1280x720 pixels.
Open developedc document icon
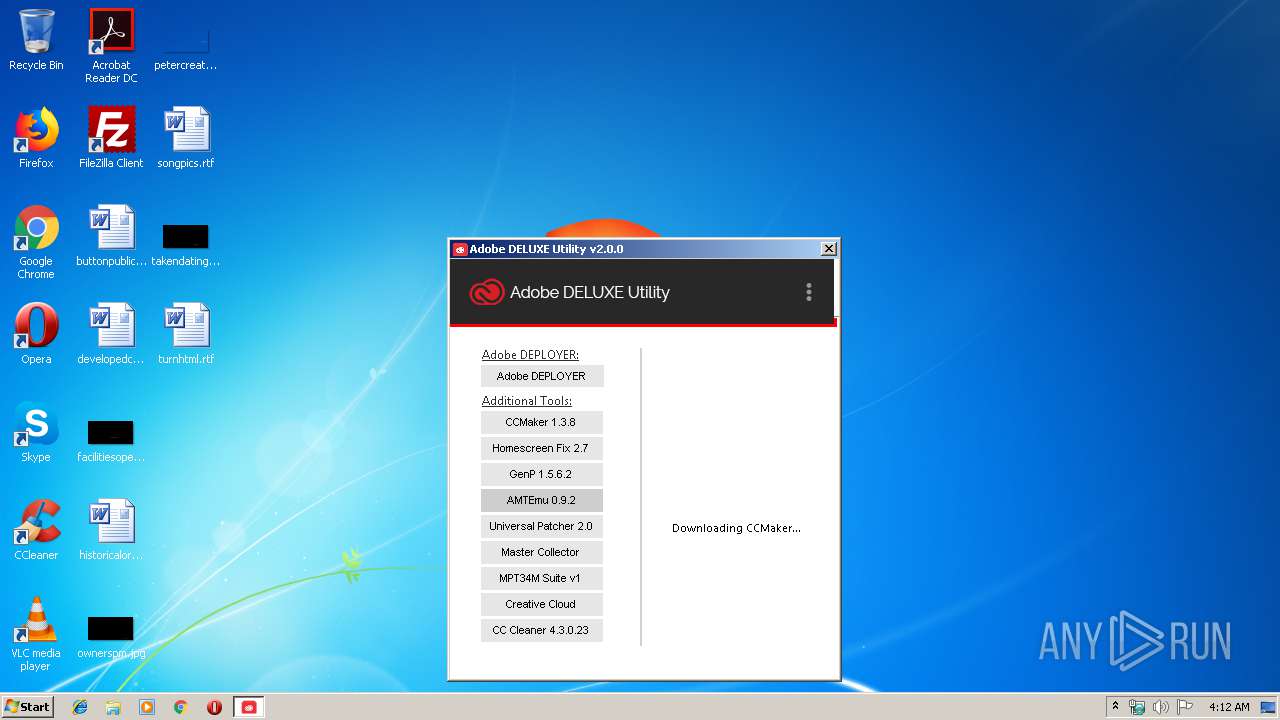point(111,334)
